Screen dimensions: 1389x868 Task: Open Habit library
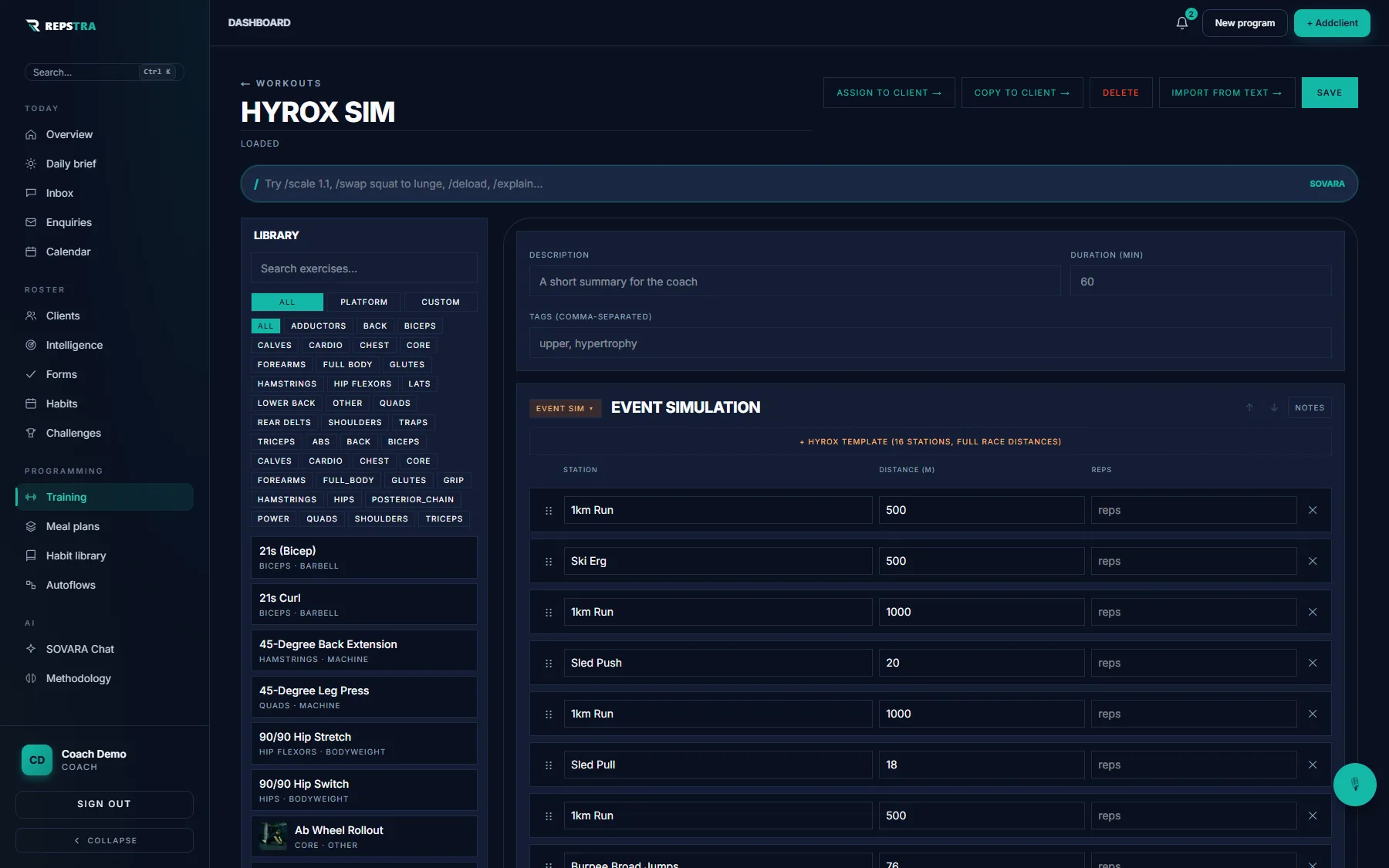[x=104, y=556]
